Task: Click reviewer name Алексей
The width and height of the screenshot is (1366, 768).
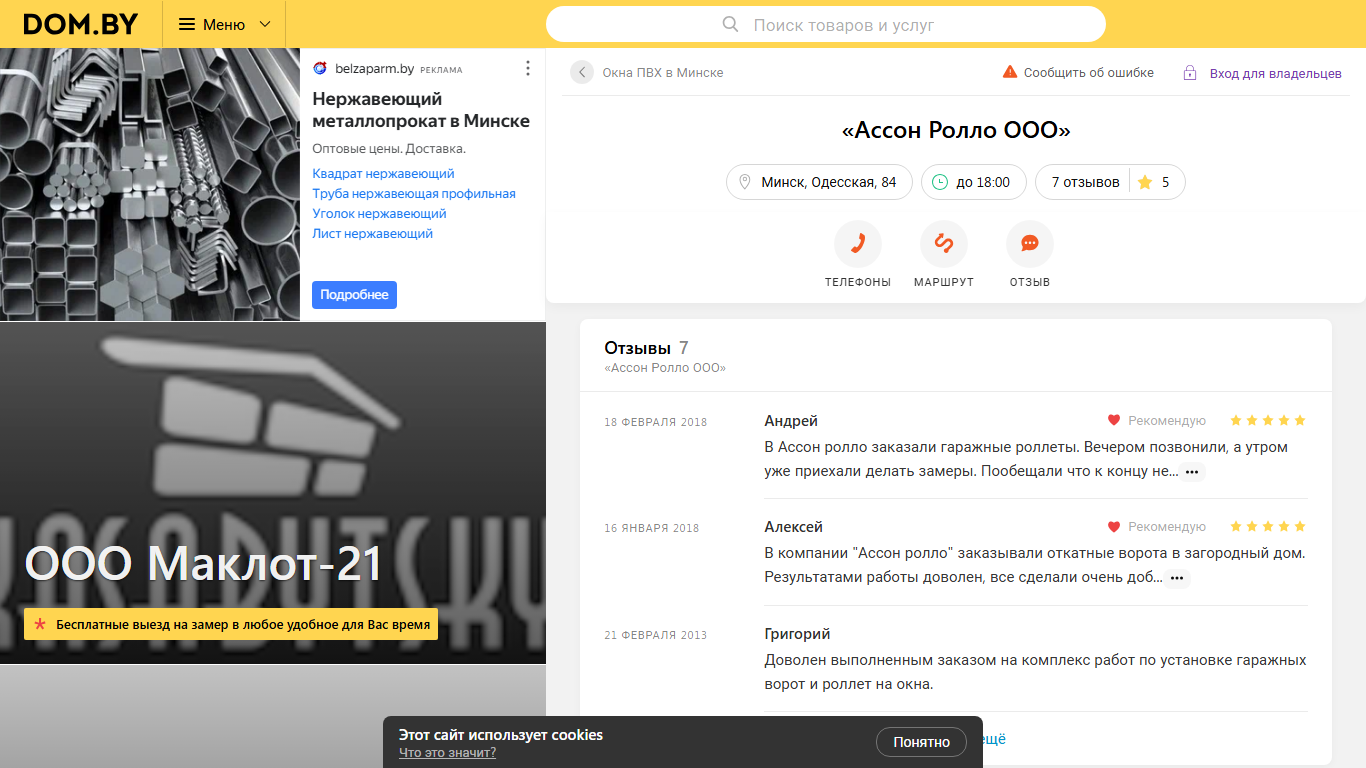Action: pyautogui.click(x=794, y=527)
